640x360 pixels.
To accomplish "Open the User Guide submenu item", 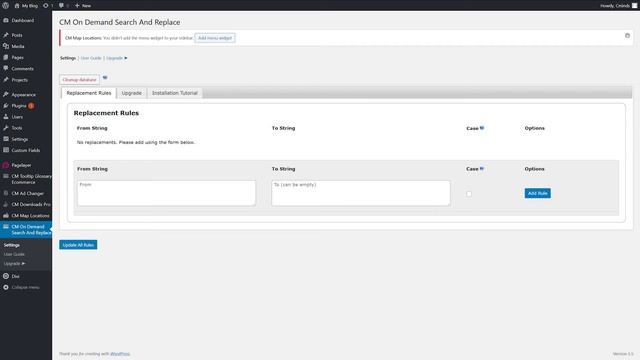I will point(14,254).
